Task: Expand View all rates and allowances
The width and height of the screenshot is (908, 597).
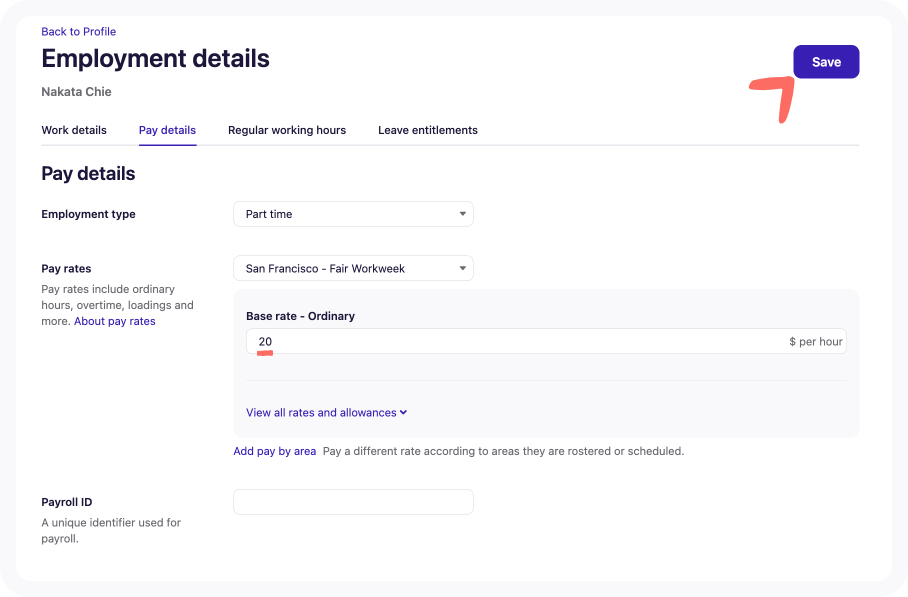Action: [327, 412]
